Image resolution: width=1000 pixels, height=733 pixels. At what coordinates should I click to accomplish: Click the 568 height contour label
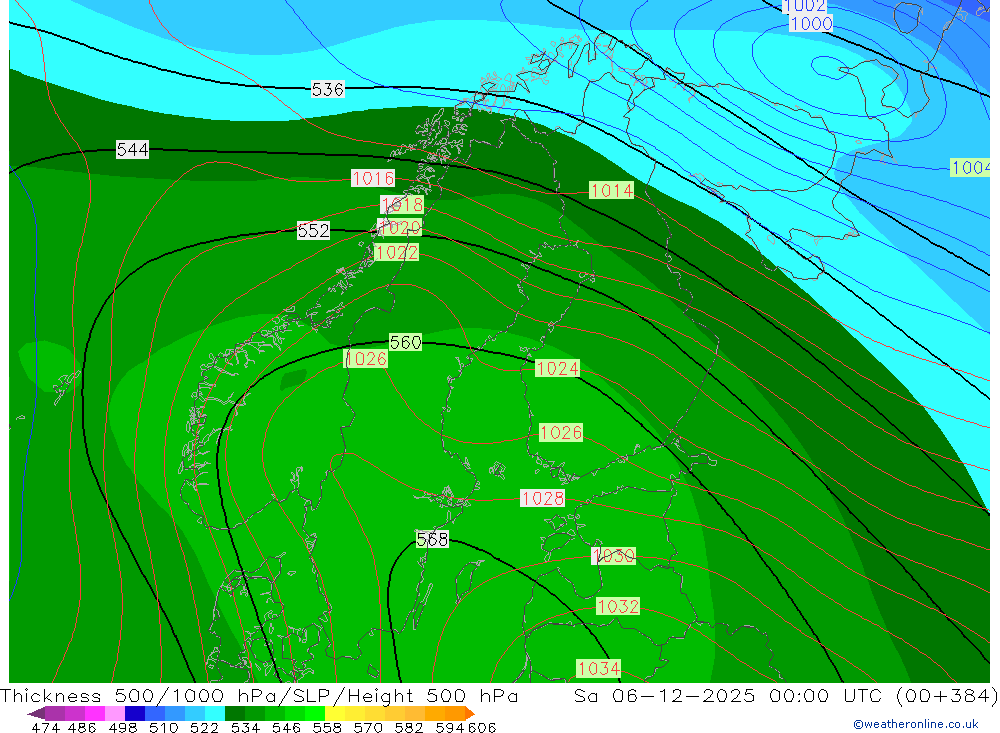point(432,540)
